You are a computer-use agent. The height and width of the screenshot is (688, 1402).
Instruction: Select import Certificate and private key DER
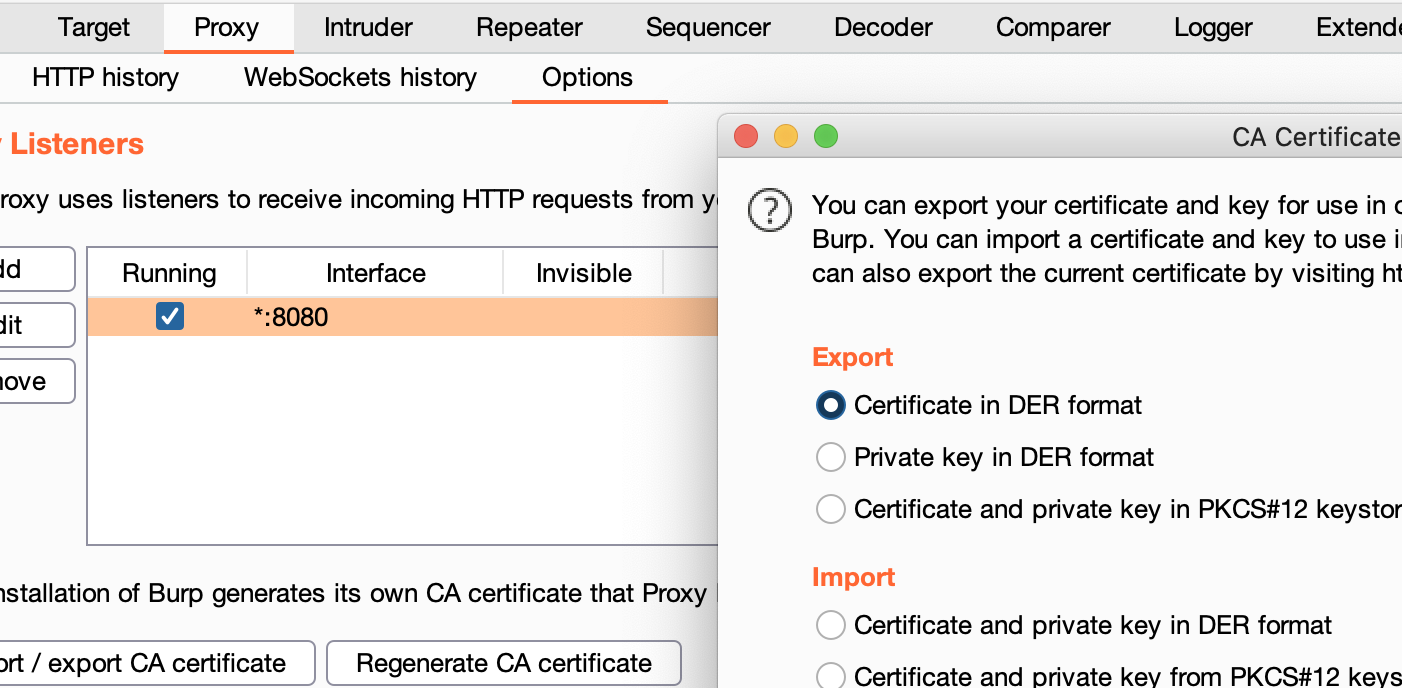tap(831, 625)
